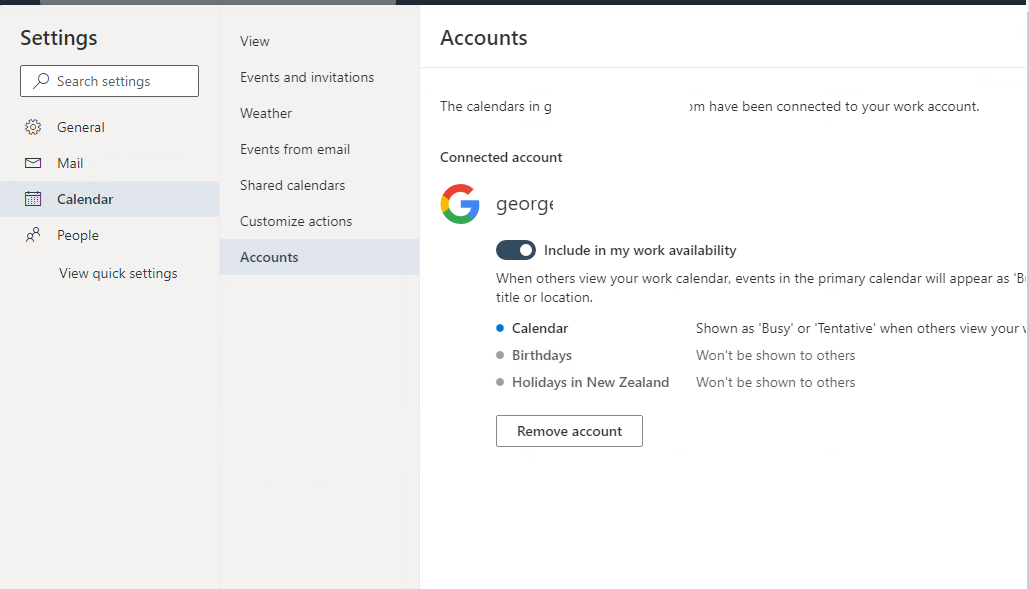This screenshot has height=589, width=1029.
Task: Open Events and invitations settings
Action: point(320,77)
